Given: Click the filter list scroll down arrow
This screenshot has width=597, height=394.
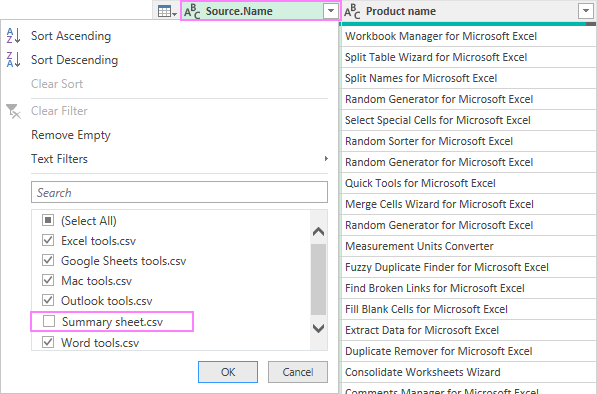Looking at the screenshot, I should [318, 328].
